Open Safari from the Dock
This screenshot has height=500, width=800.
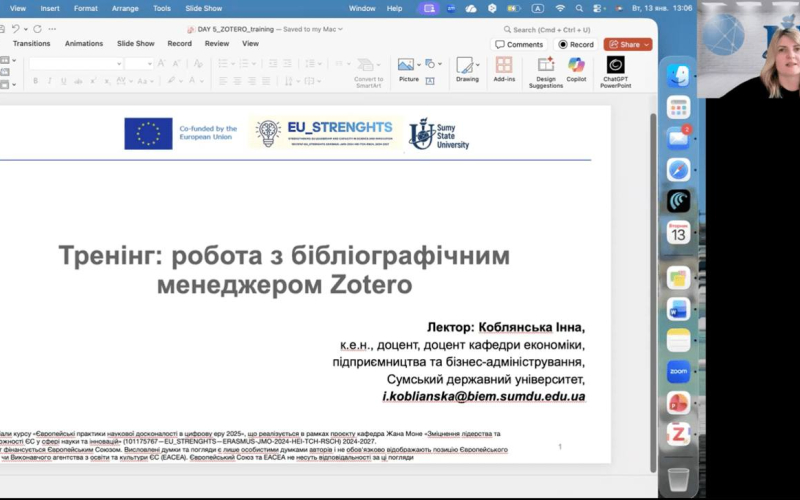pyautogui.click(x=678, y=170)
